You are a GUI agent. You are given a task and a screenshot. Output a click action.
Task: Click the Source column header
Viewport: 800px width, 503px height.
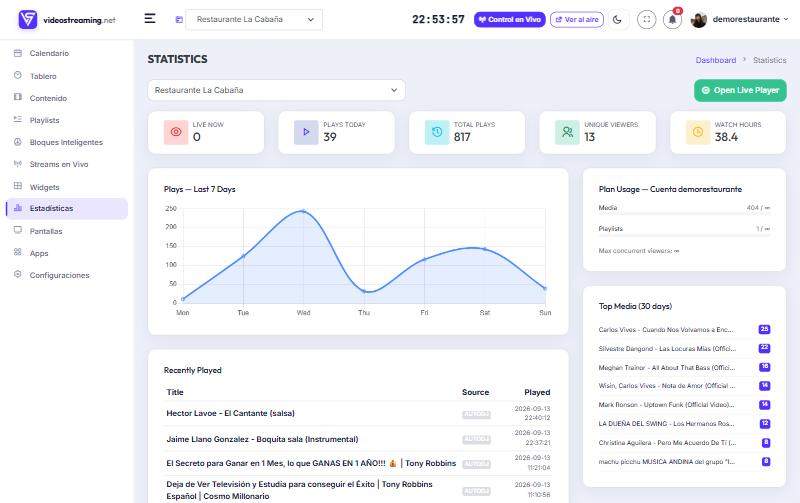click(476, 392)
